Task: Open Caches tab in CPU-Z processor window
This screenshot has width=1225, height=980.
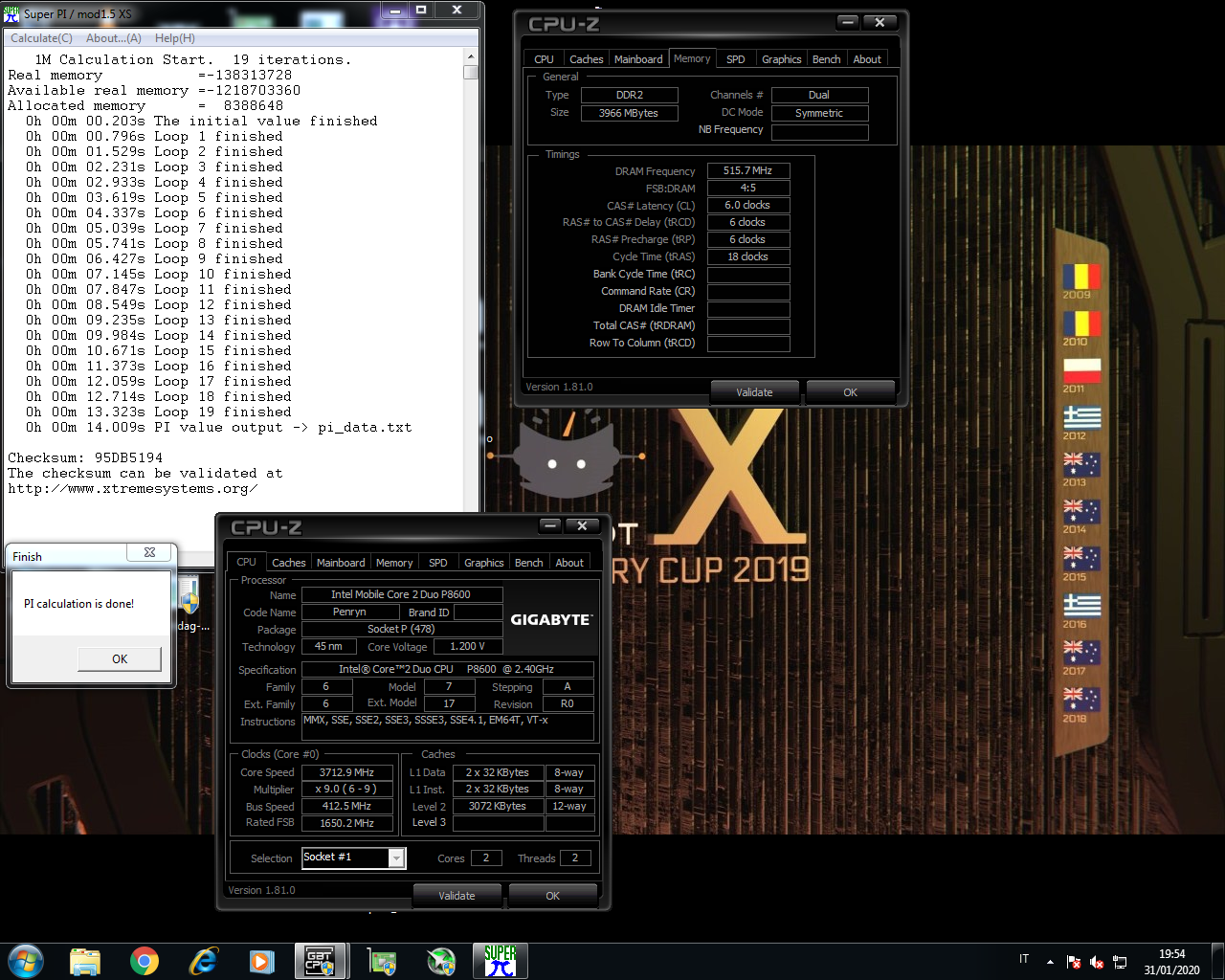Action: tap(289, 563)
